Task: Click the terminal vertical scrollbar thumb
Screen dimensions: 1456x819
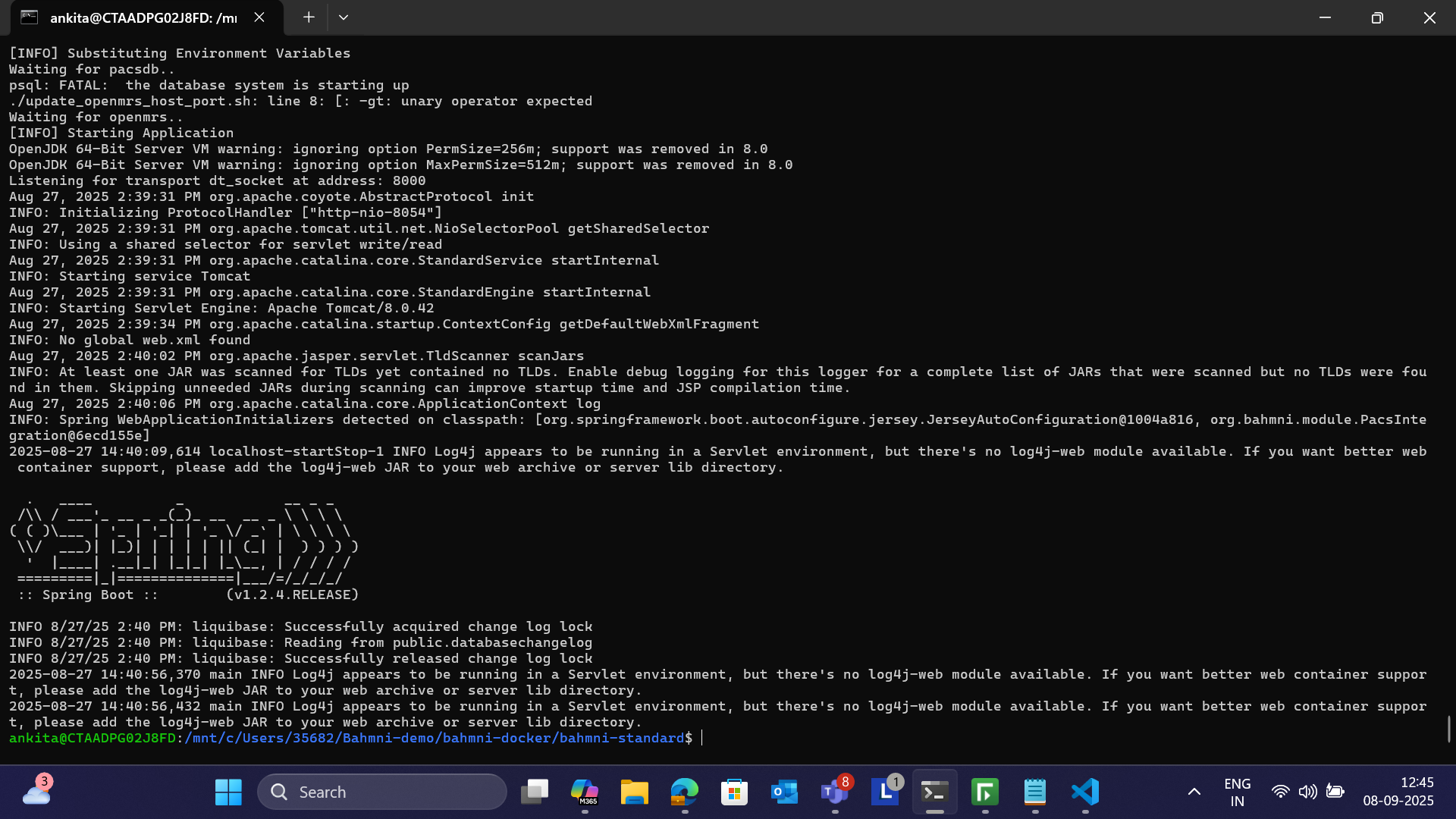Action: coord(1448,729)
